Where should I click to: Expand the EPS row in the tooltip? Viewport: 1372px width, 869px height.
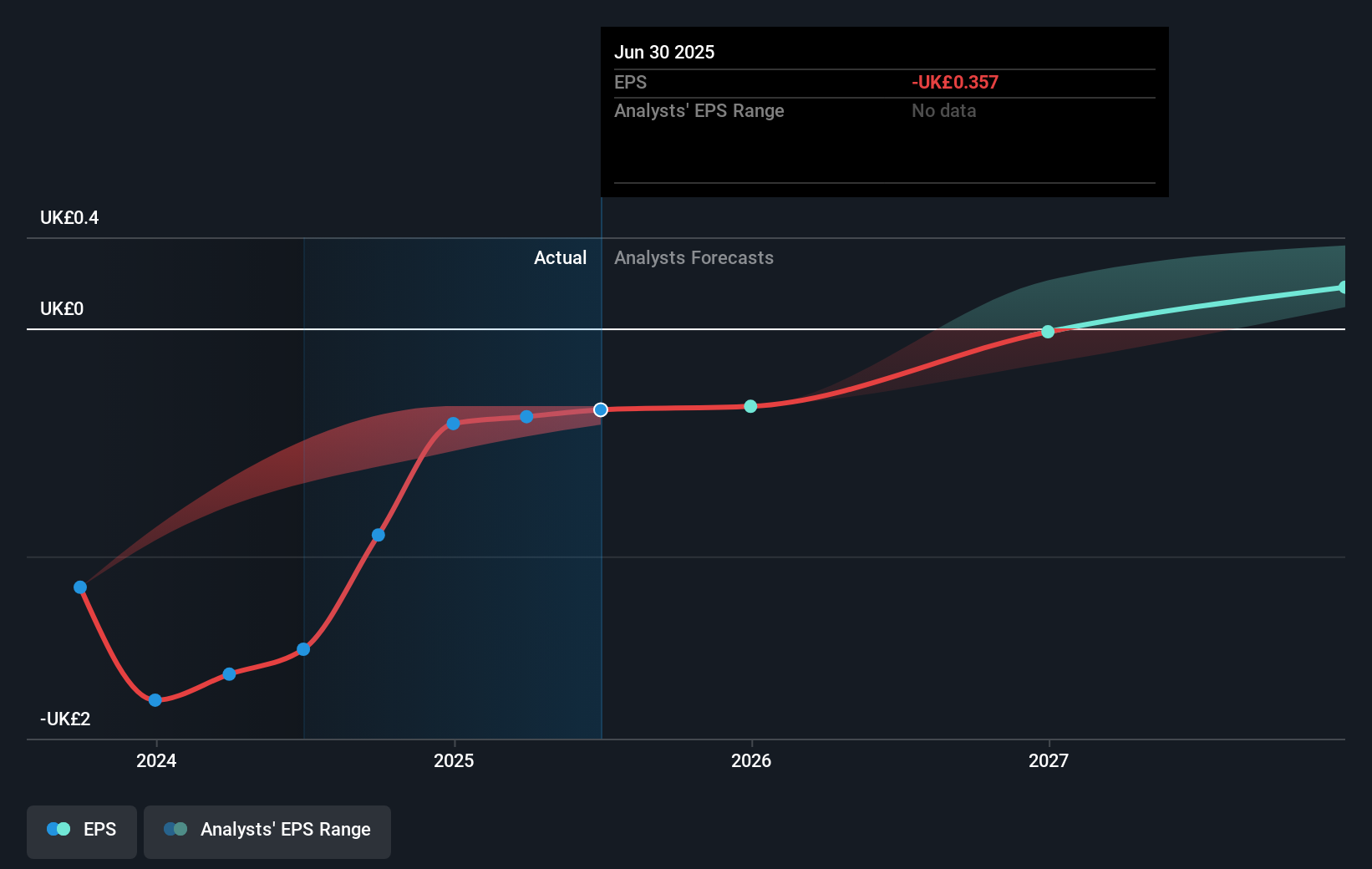(x=631, y=82)
